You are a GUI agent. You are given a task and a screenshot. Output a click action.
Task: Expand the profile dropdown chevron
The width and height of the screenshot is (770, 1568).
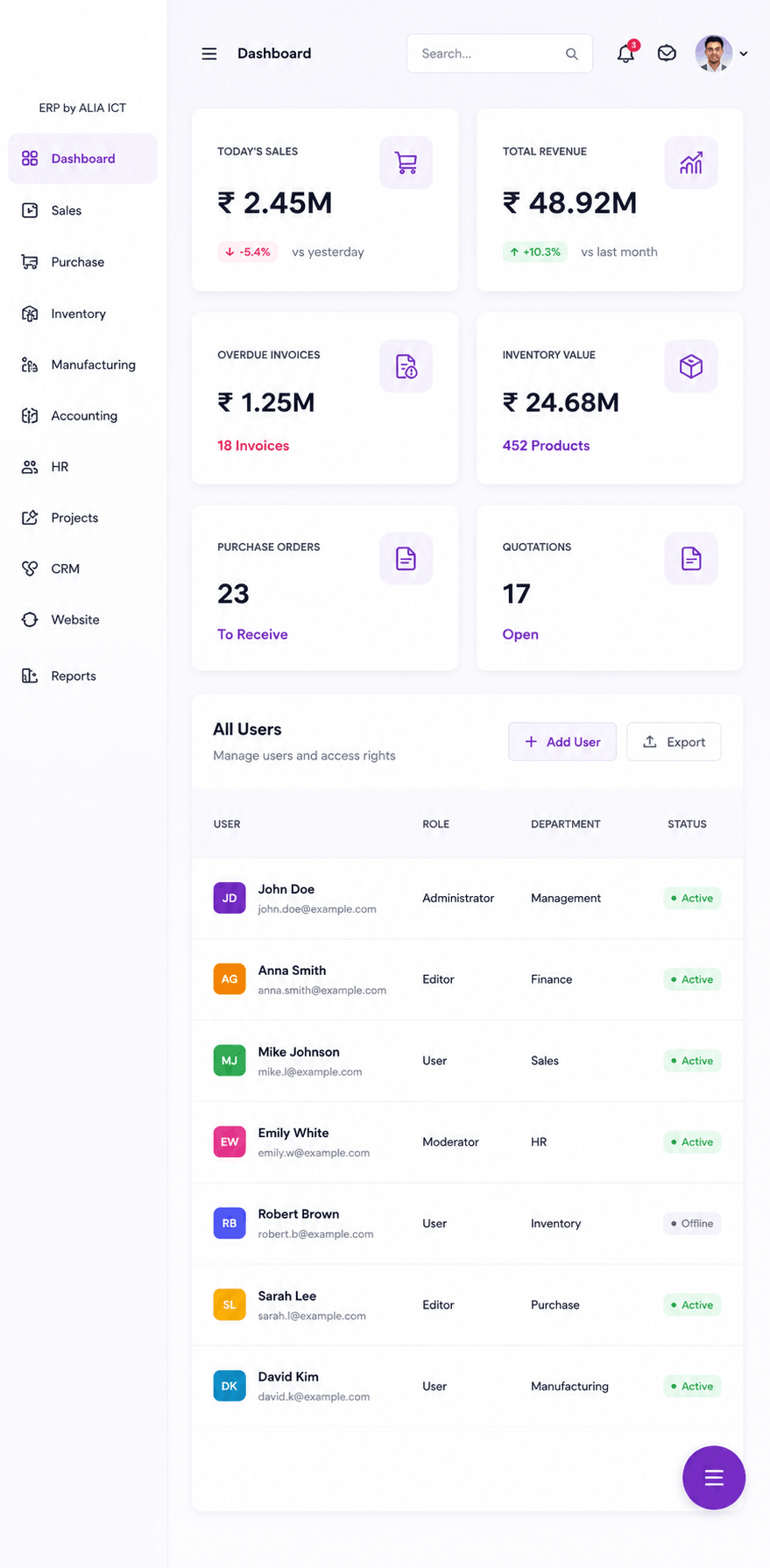[x=744, y=53]
